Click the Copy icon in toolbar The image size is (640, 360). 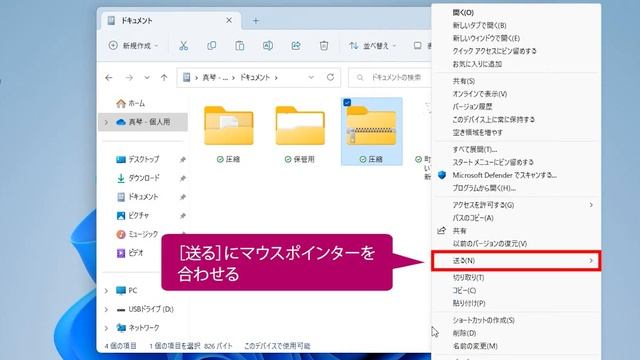pos(211,46)
